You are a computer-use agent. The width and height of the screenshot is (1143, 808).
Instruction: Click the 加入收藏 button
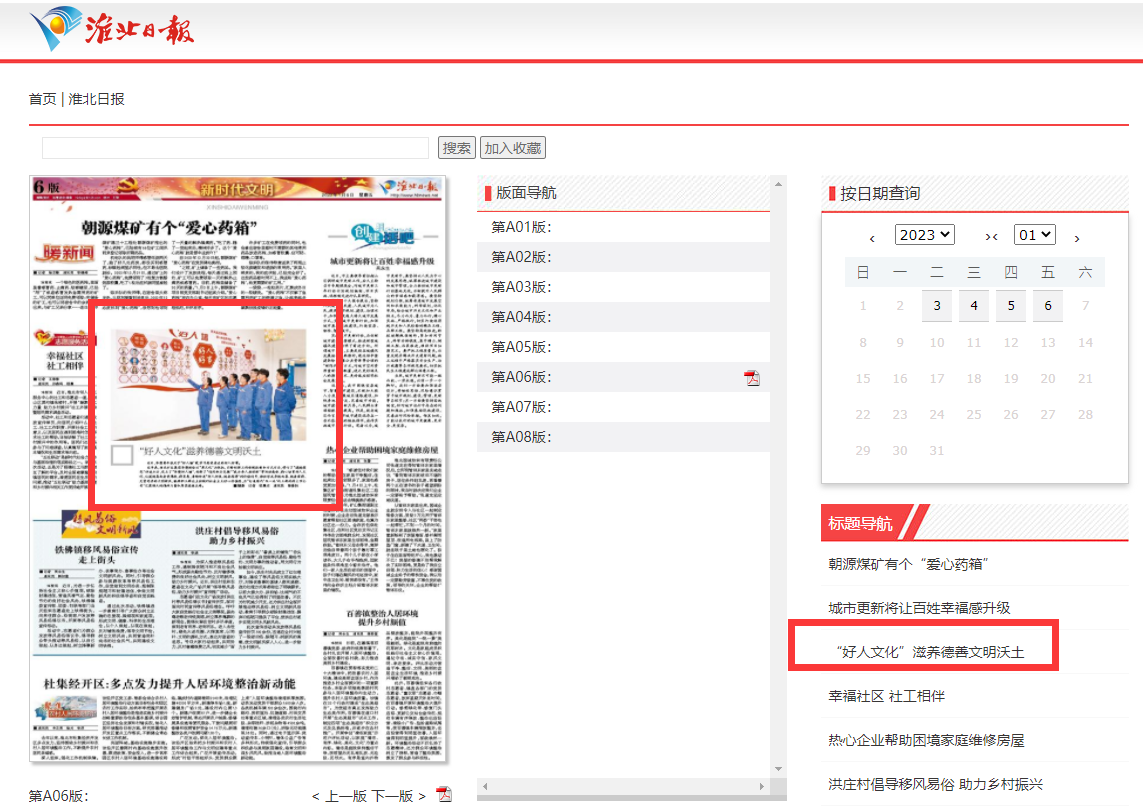click(x=513, y=148)
